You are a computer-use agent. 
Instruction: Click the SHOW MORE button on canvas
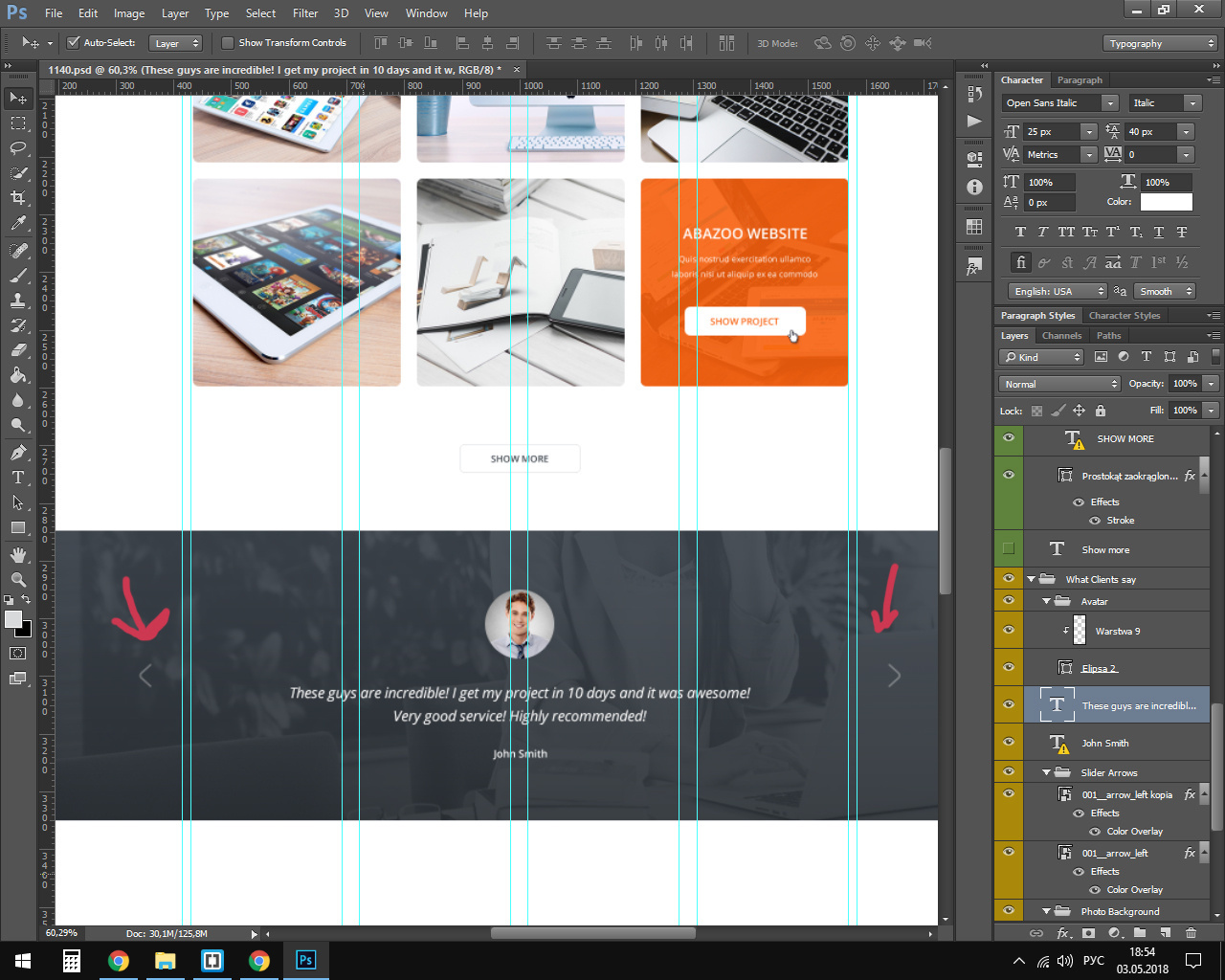(x=520, y=458)
